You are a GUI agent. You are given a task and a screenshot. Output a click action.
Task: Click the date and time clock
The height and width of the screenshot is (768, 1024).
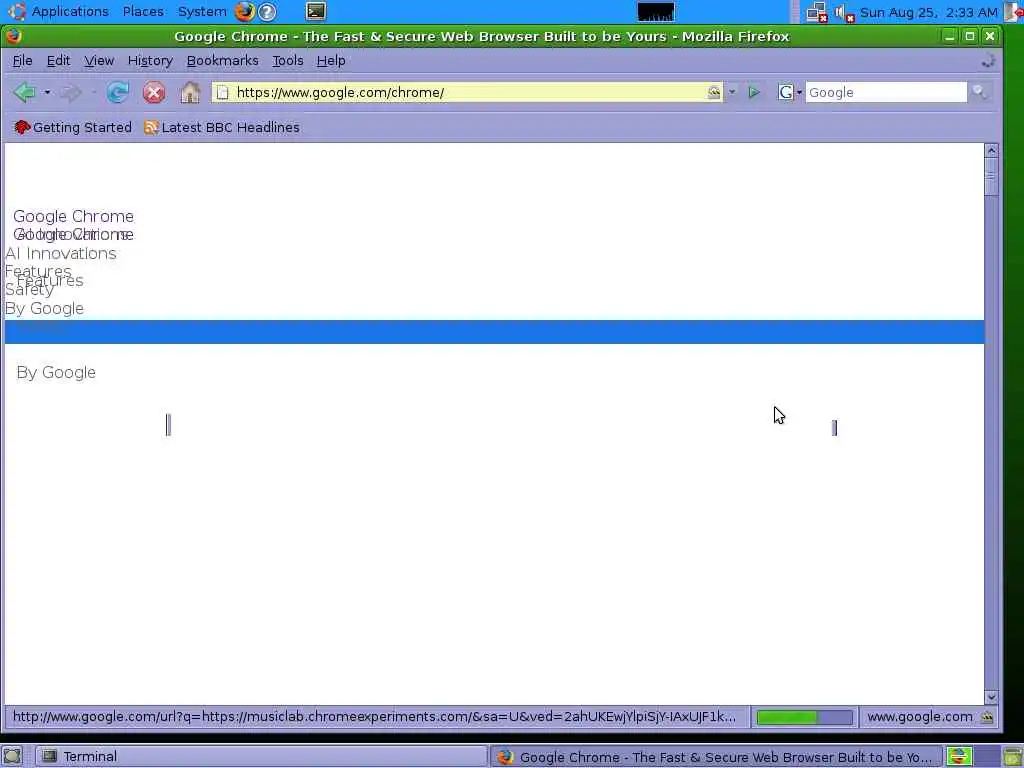(x=929, y=12)
